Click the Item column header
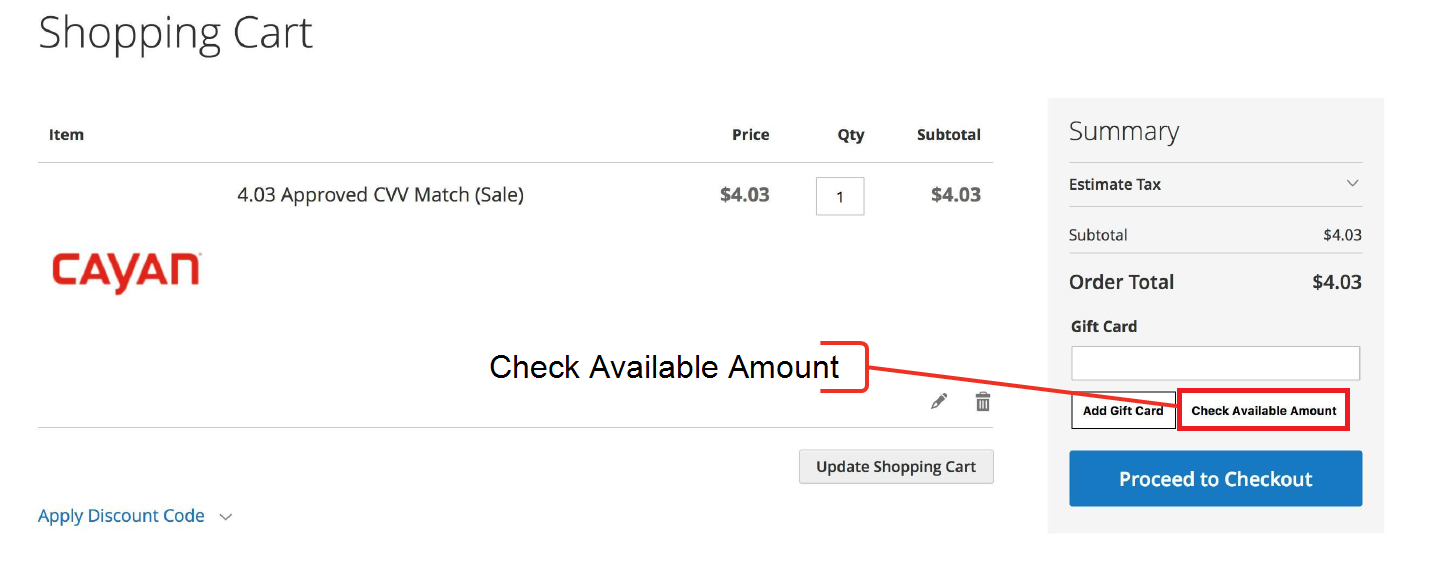 pos(66,135)
